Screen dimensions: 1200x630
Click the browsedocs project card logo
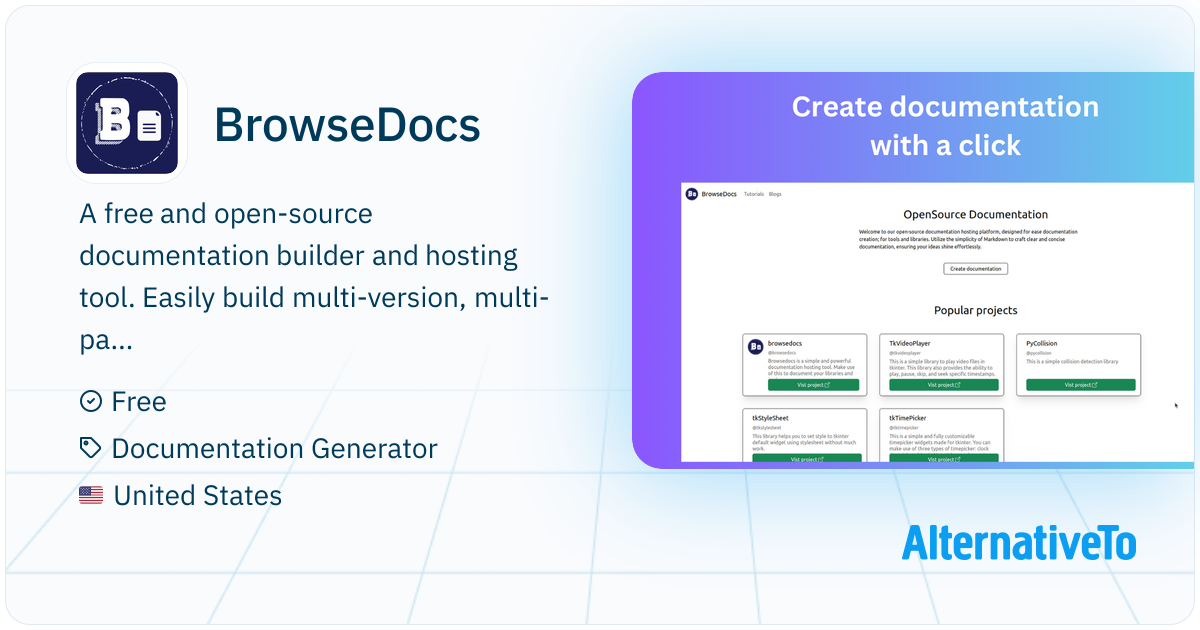[x=756, y=347]
